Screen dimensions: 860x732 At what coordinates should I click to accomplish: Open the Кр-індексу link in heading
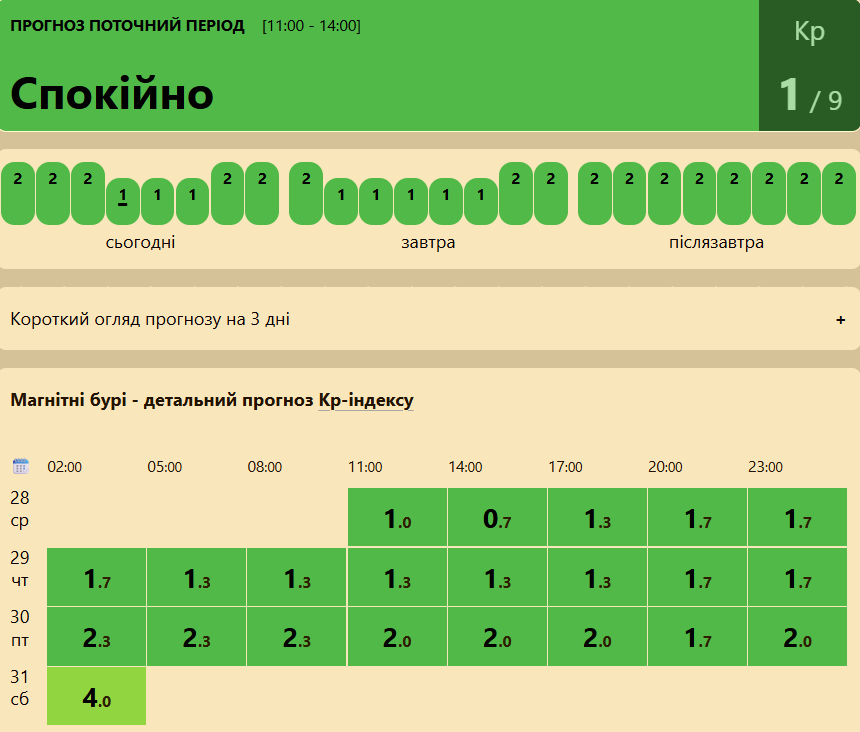(x=366, y=400)
